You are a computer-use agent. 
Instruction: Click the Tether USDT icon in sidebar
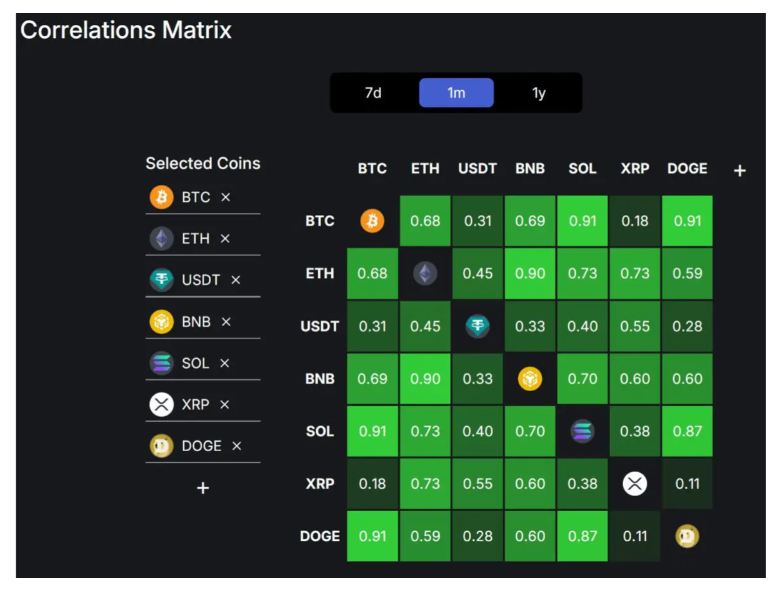[x=161, y=280]
